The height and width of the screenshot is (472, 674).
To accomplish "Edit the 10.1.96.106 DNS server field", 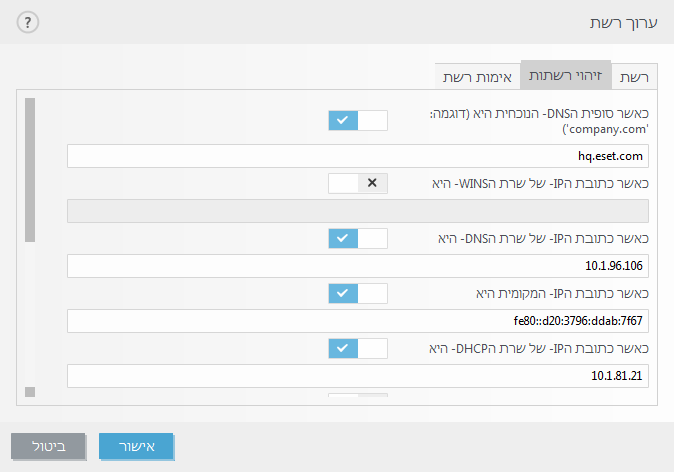I will click(358, 266).
